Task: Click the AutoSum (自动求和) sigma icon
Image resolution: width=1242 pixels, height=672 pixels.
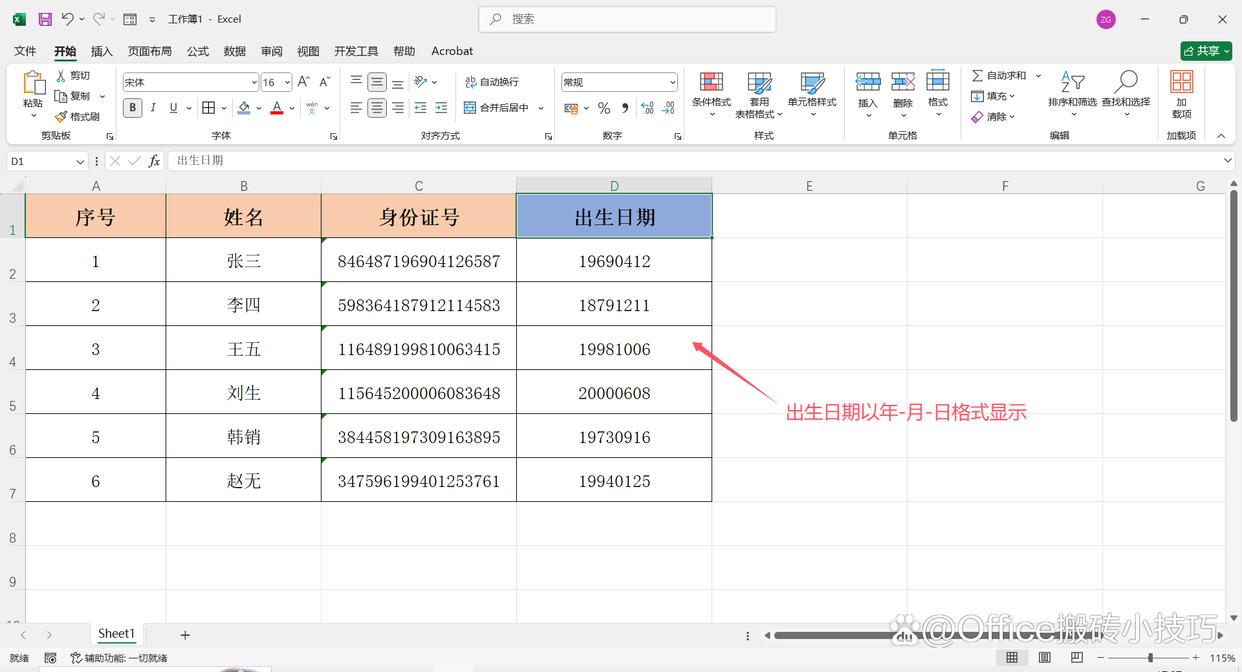Action: (977, 76)
